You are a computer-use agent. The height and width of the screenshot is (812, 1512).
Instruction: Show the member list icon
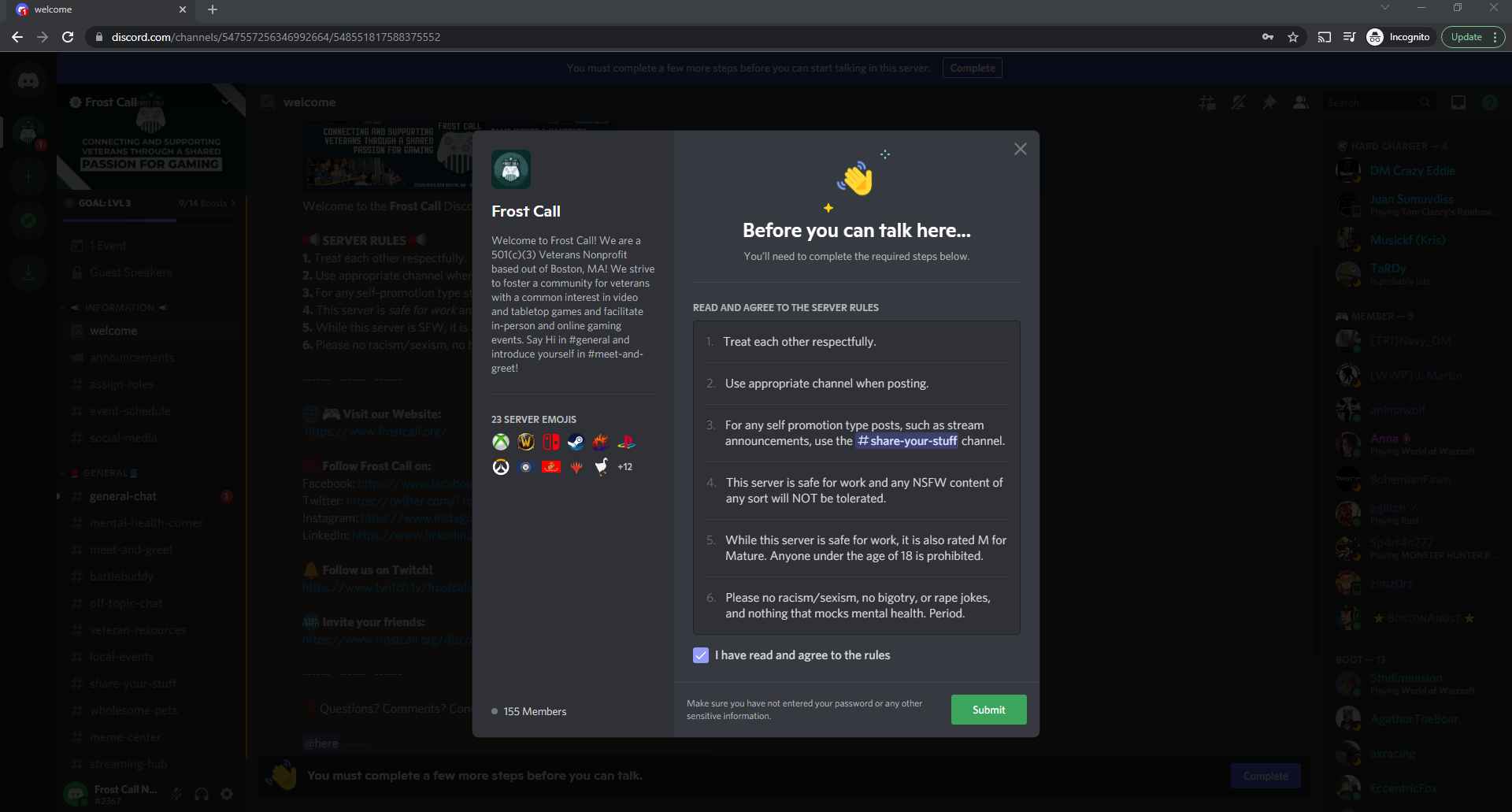(1300, 102)
